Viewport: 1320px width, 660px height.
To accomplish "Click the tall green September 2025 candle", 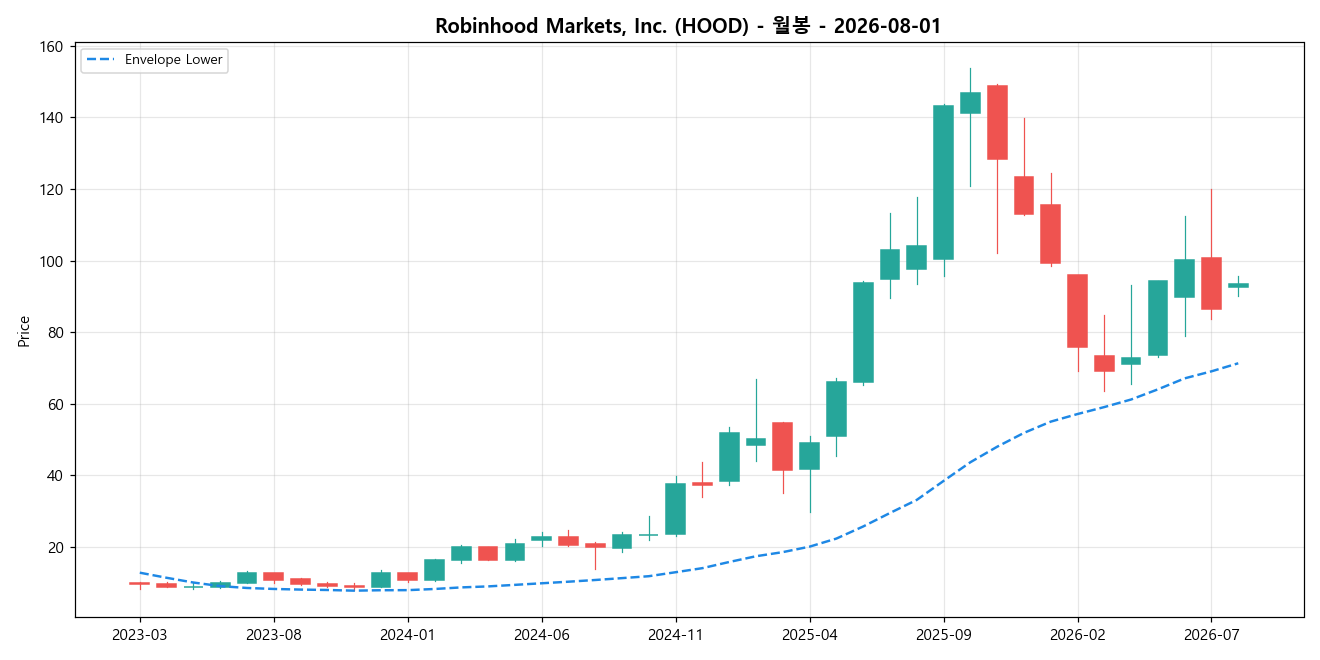I will click(x=944, y=182).
